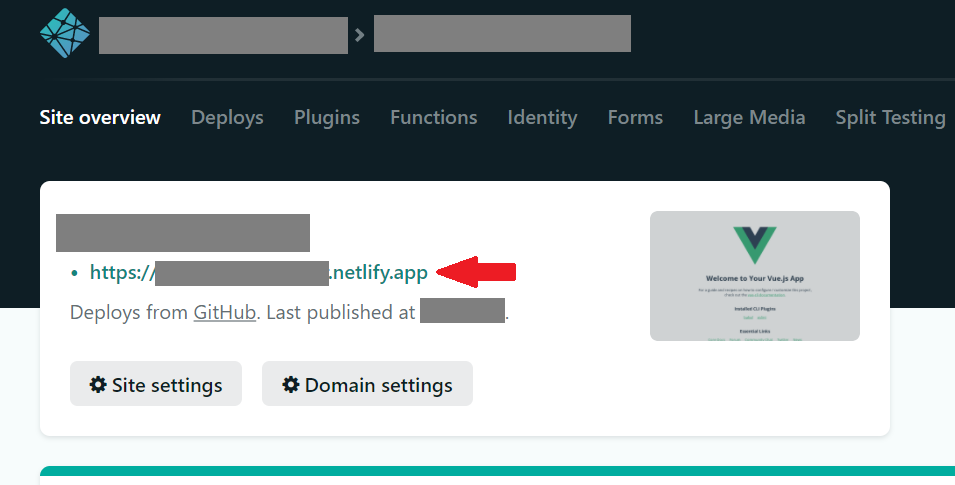Screen dimensions: 955x485
Task: Open the Plugins tab
Action: pos(327,117)
